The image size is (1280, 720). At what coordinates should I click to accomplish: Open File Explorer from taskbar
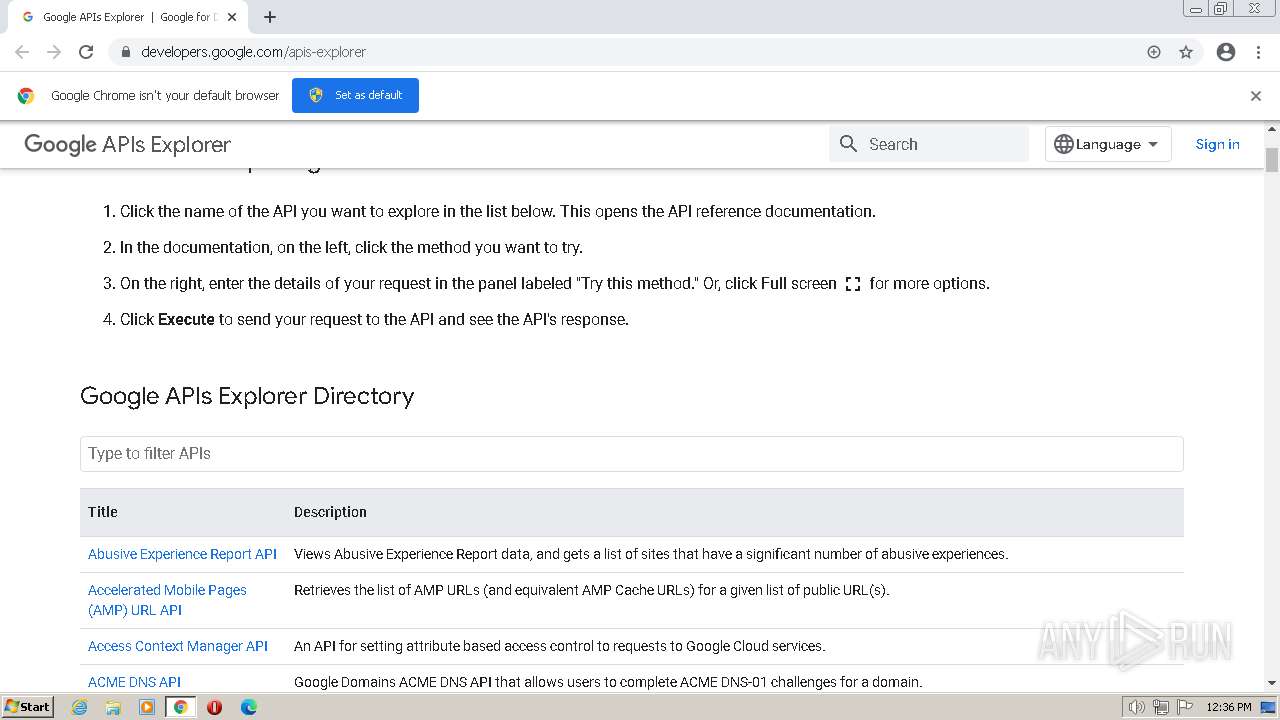pos(113,707)
